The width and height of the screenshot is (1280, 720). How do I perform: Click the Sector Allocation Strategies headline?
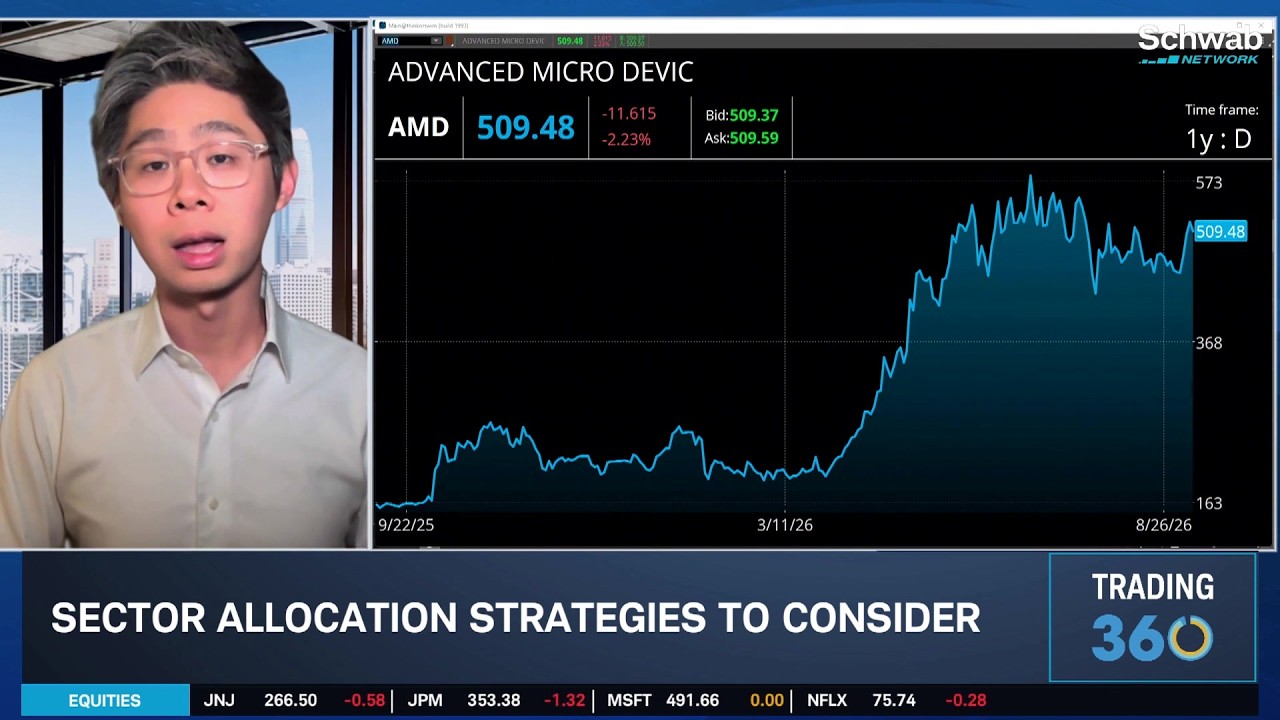pyautogui.click(x=516, y=618)
